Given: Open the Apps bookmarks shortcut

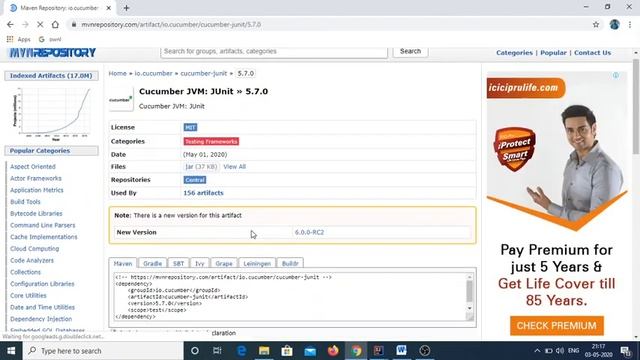Looking at the screenshot, I should click(x=19, y=39).
